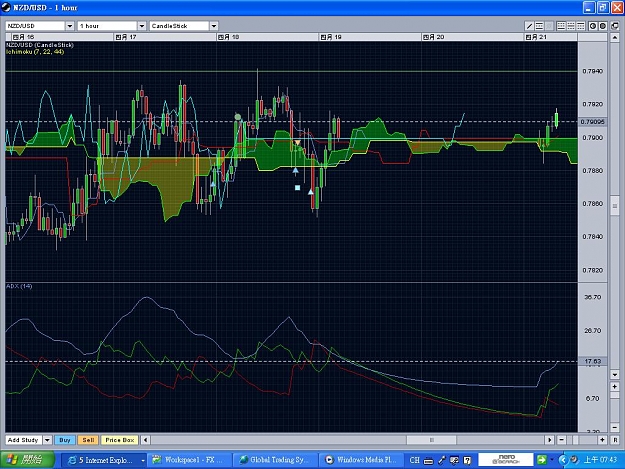Click the 四月 21 date label

(536, 37)
